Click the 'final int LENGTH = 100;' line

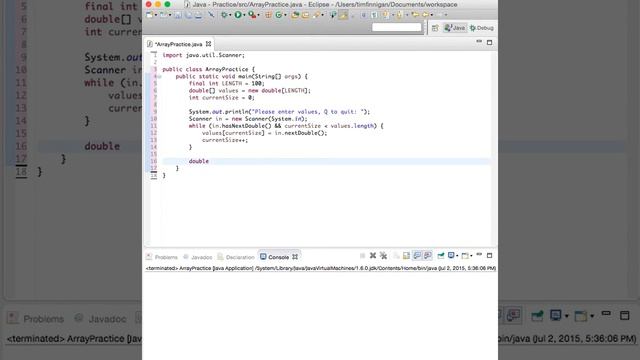coord(227,83)
